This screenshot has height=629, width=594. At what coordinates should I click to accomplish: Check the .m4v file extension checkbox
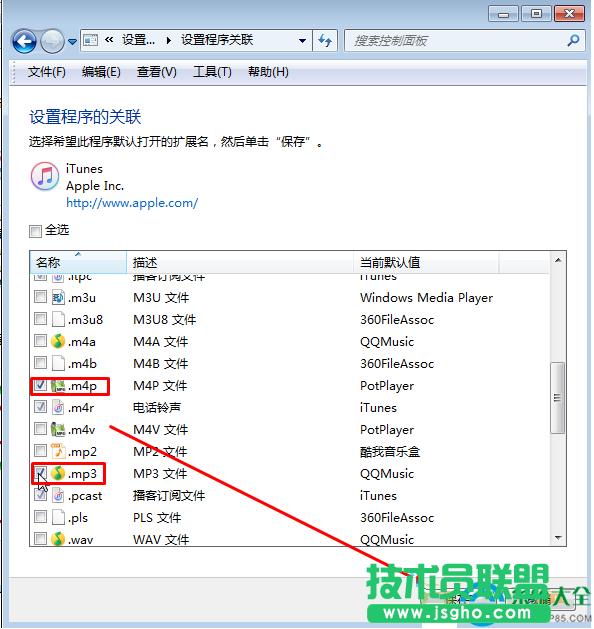pos(40,429)
